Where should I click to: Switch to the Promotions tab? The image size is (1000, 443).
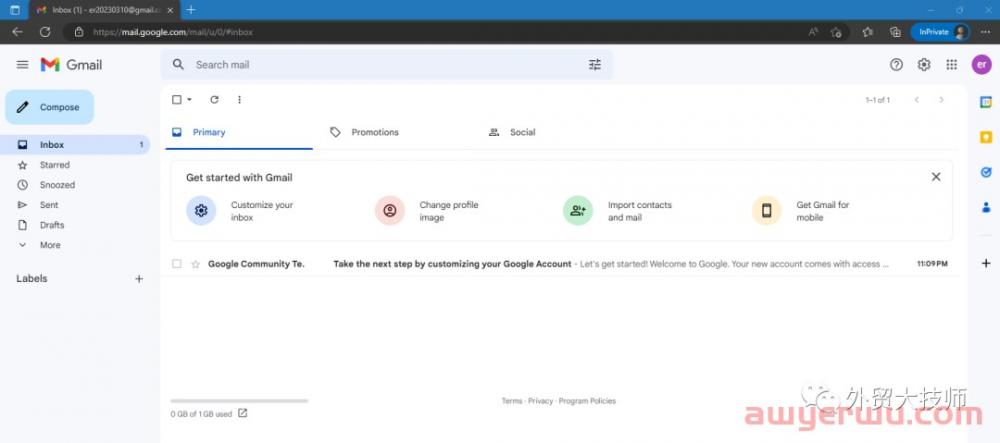[x=397, y=133]
